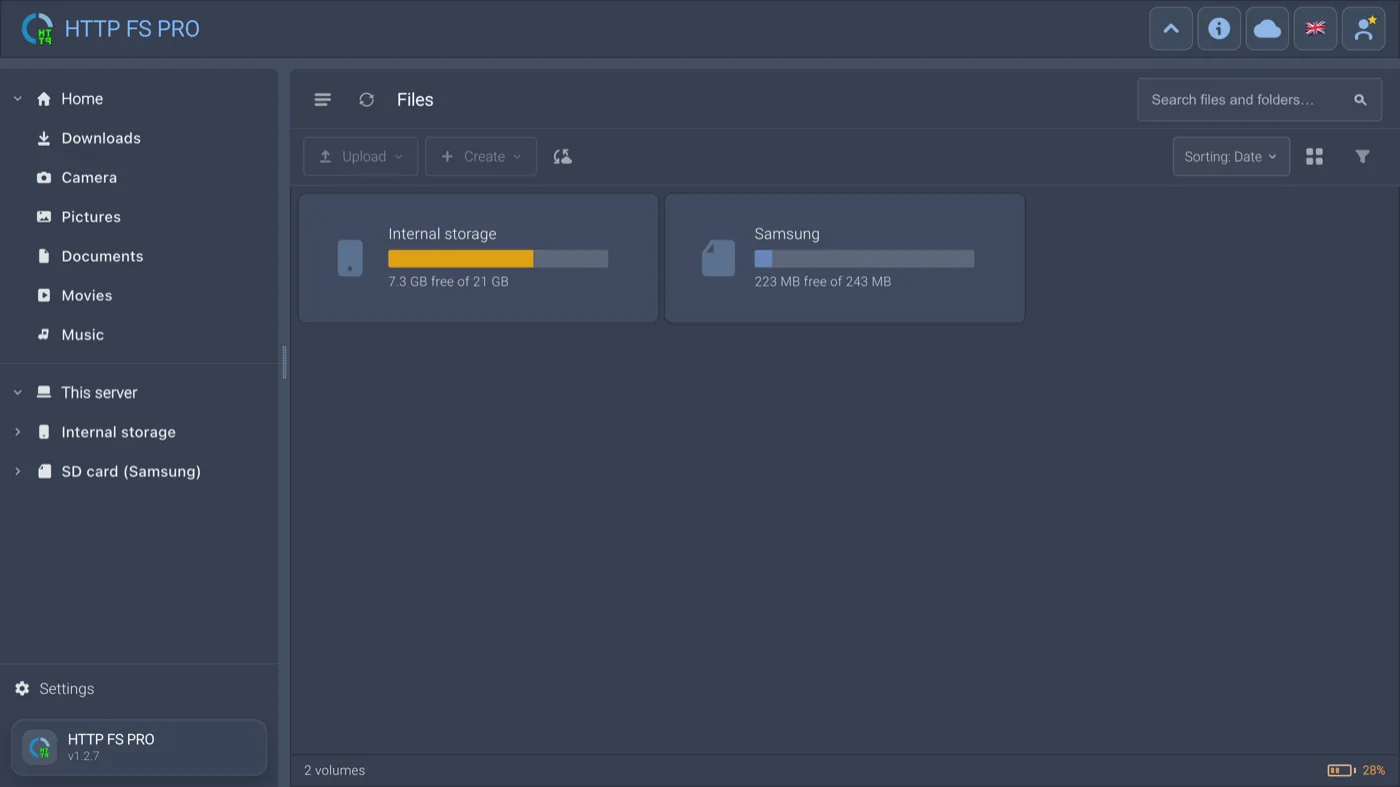Refresh the Files list
This screenshot has width=1400, height=787.
pos(367,100)
